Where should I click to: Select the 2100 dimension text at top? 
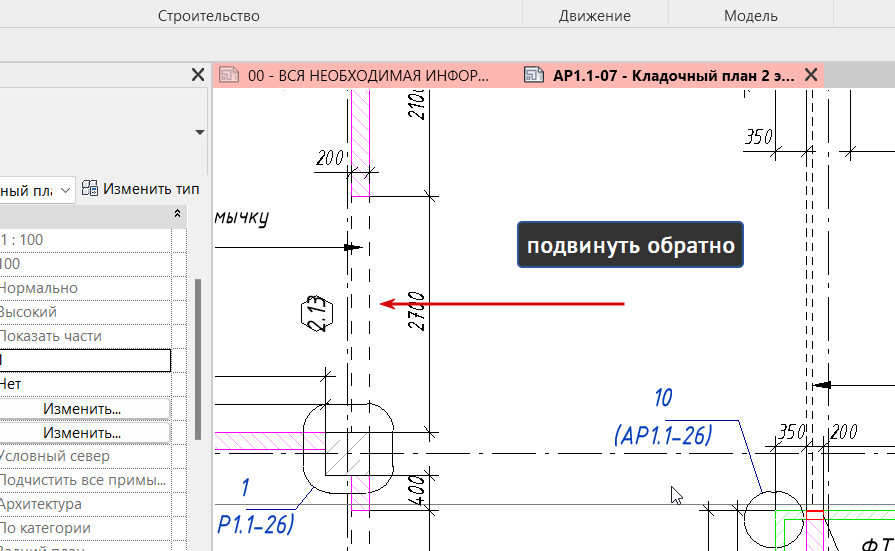point(417,104)
